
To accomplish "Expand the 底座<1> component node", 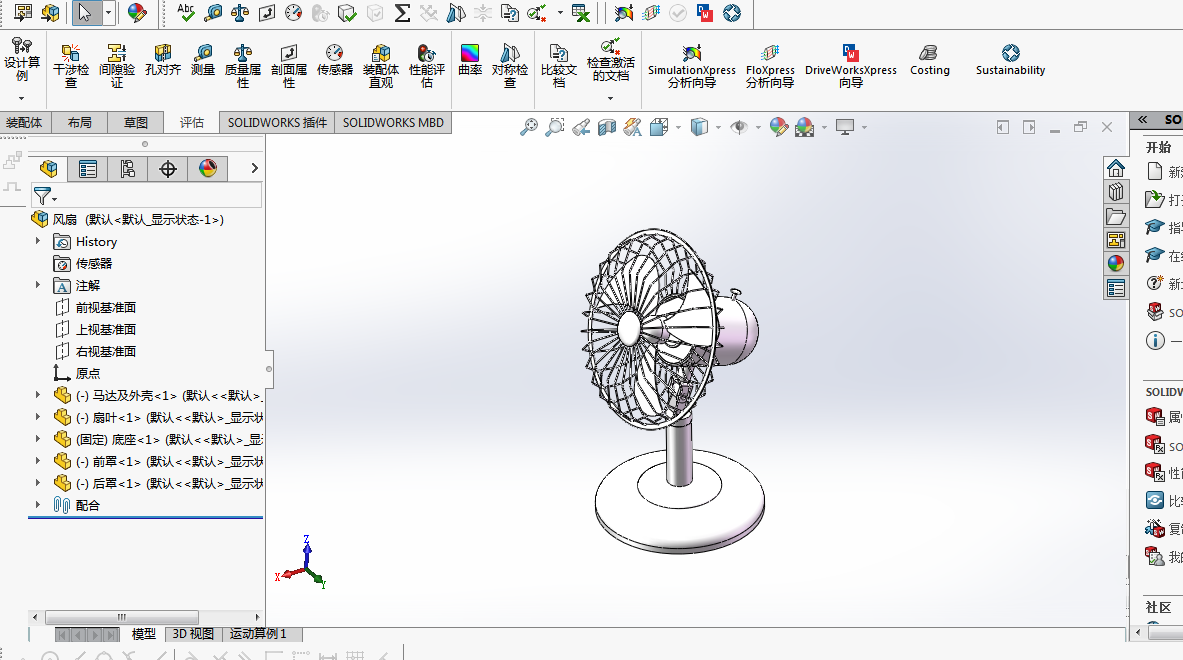I will point(38,439).
